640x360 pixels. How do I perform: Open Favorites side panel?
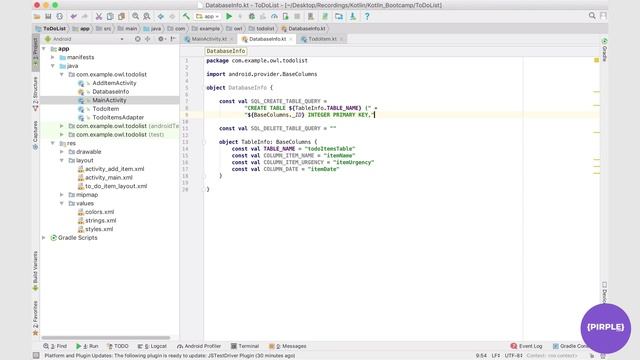36,318
